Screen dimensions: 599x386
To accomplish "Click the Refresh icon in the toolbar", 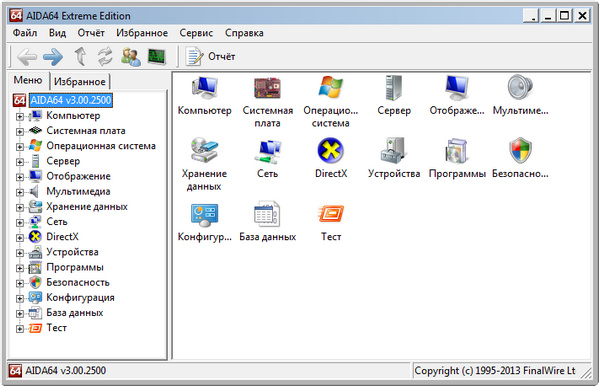I will click(x=105, y=57).
